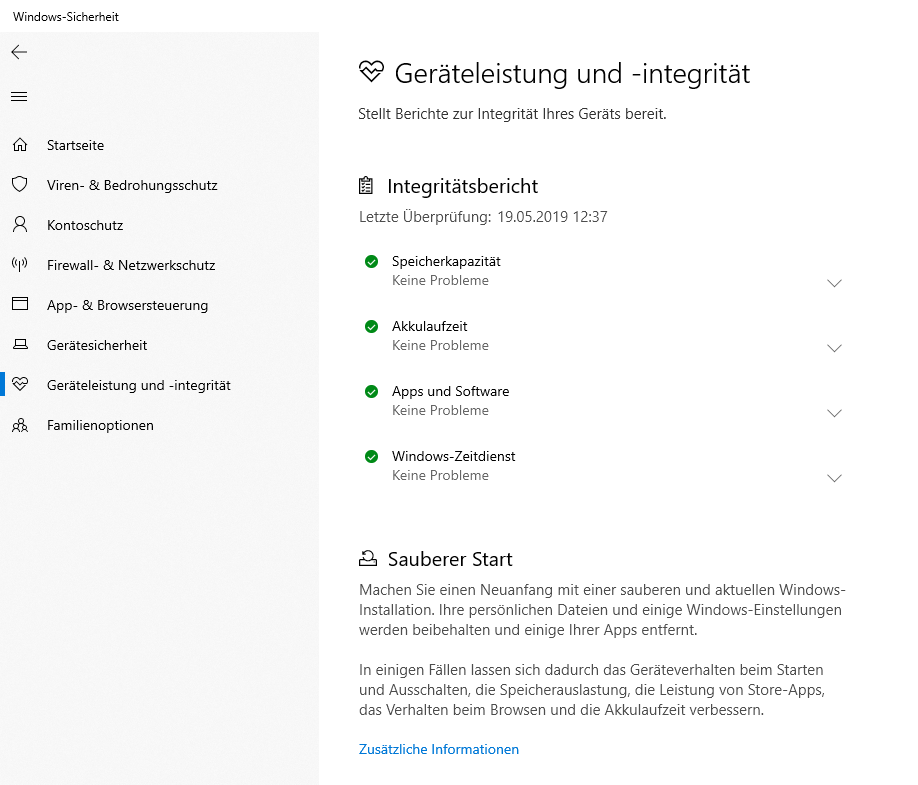Expand the Speicherkapazität chevron
Screen dimensions: 918x785
pos(835,283)
